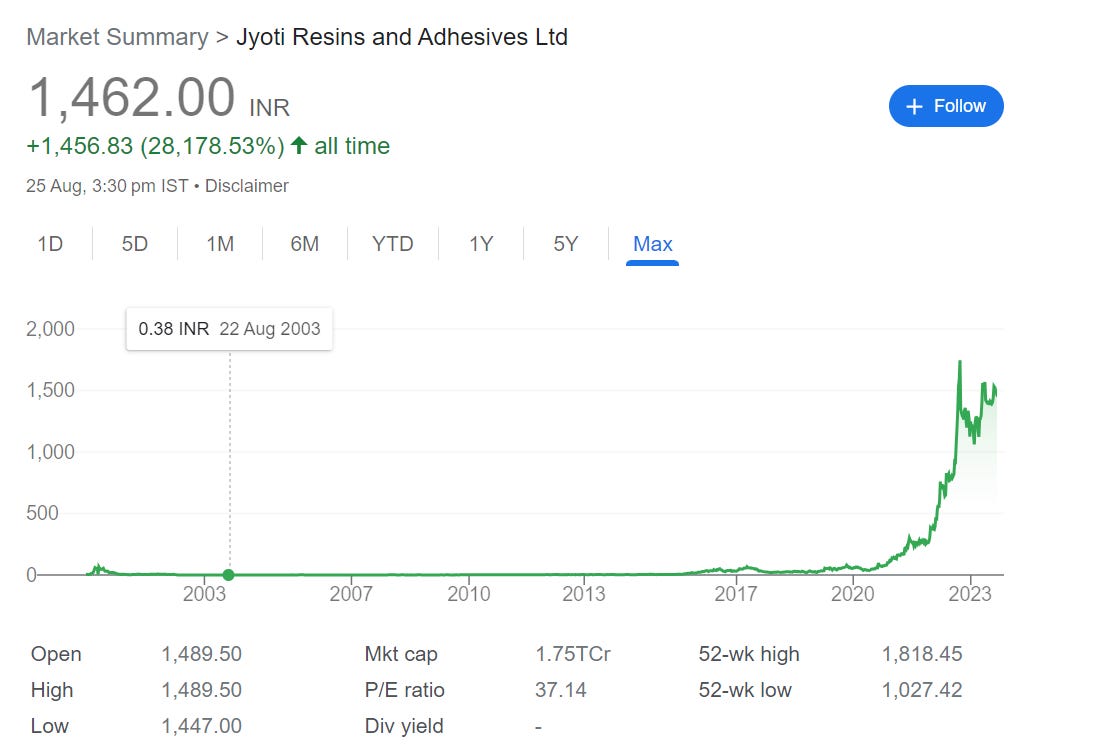
Task: Click the 0.38 INR tooltip box
Action: point(229,329)
